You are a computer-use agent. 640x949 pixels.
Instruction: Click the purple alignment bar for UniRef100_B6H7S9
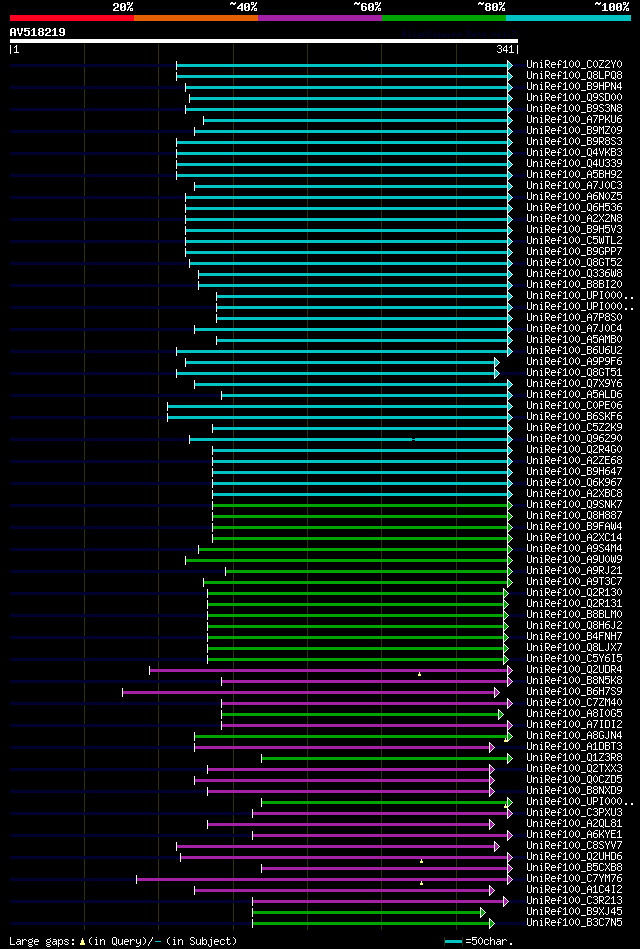point(311,692)
